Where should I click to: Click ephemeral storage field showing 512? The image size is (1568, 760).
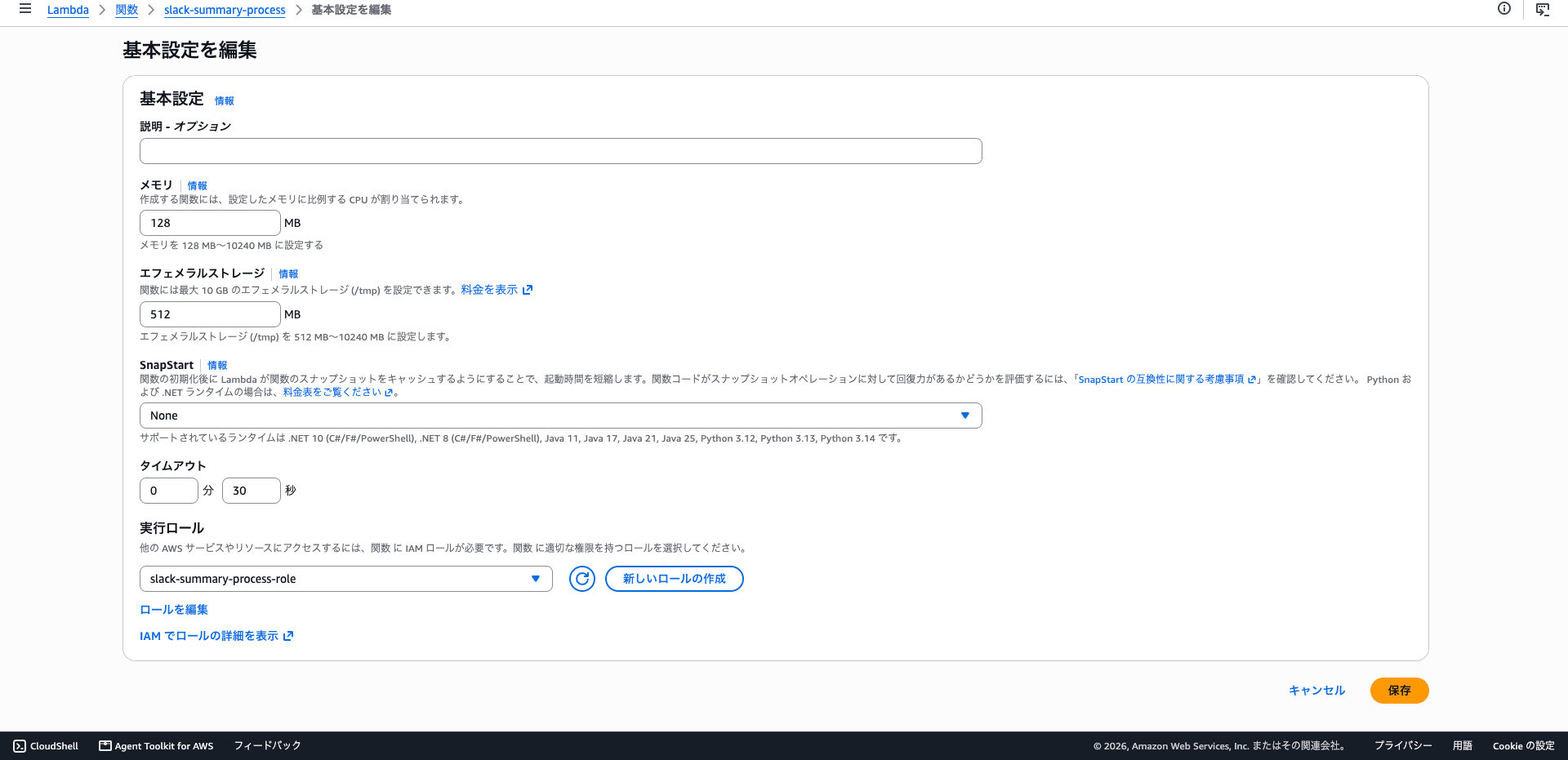click(210, 314)
